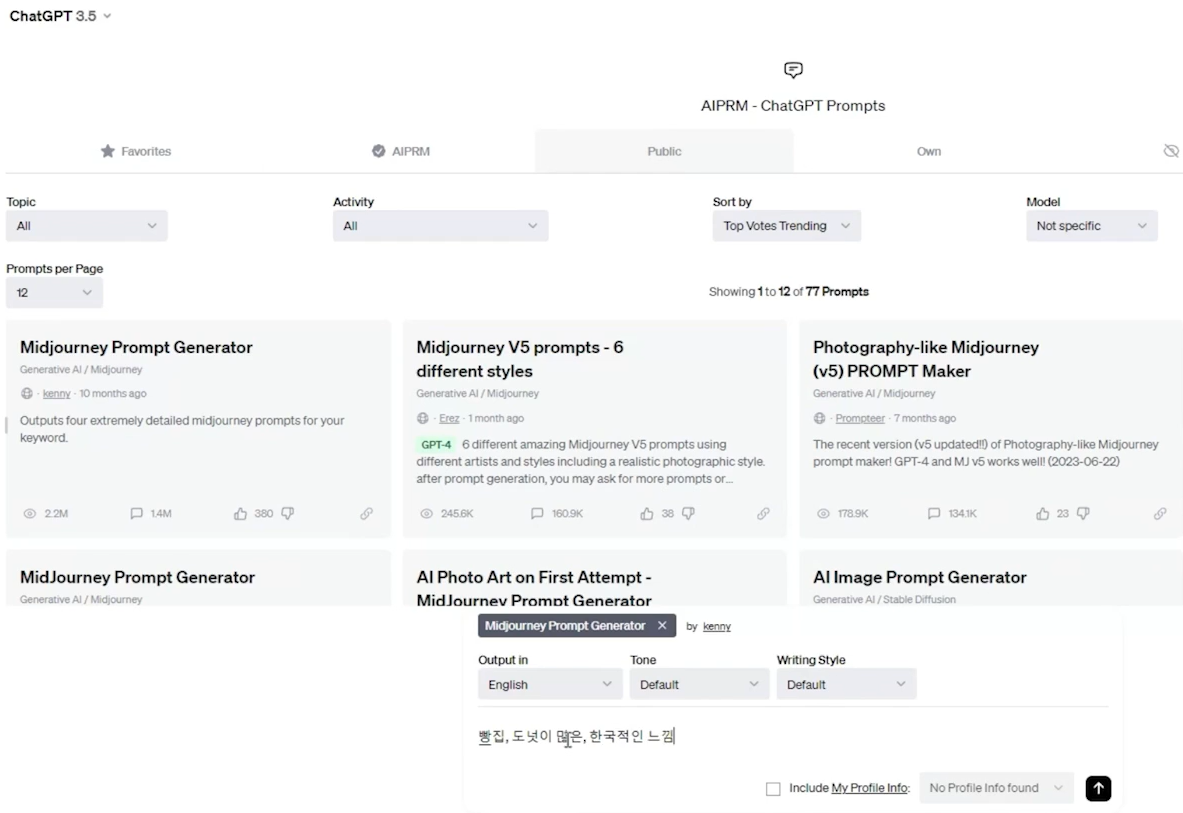
Task: Click the AIPRM - ChatGPT Prompts heading
Action: click(x=793, y=106)
